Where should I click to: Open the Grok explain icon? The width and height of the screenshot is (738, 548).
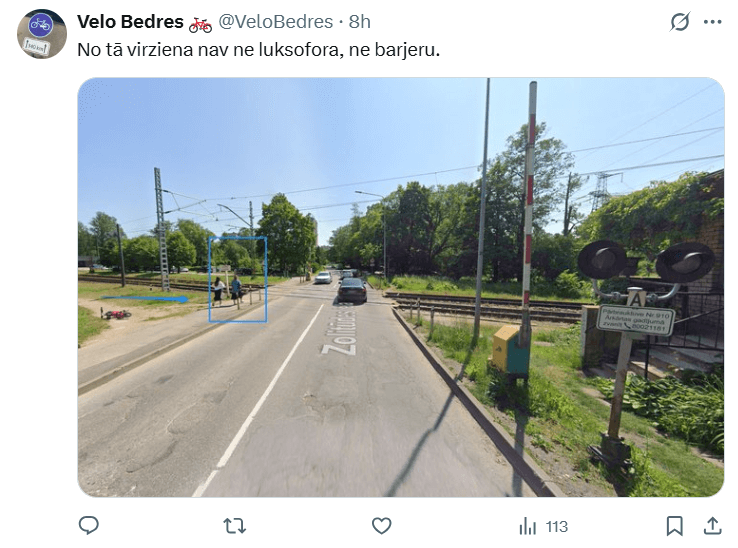click(x=680, y=22)
